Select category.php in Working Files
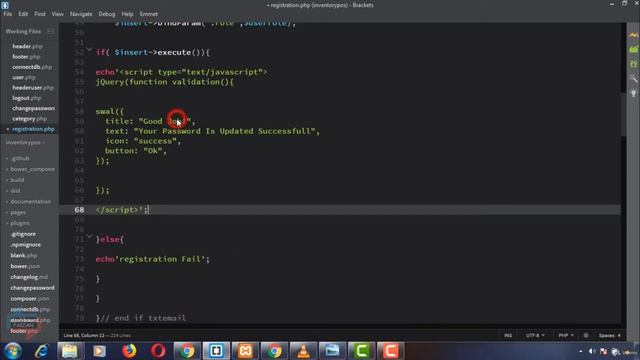 click(x=29, y=119)
